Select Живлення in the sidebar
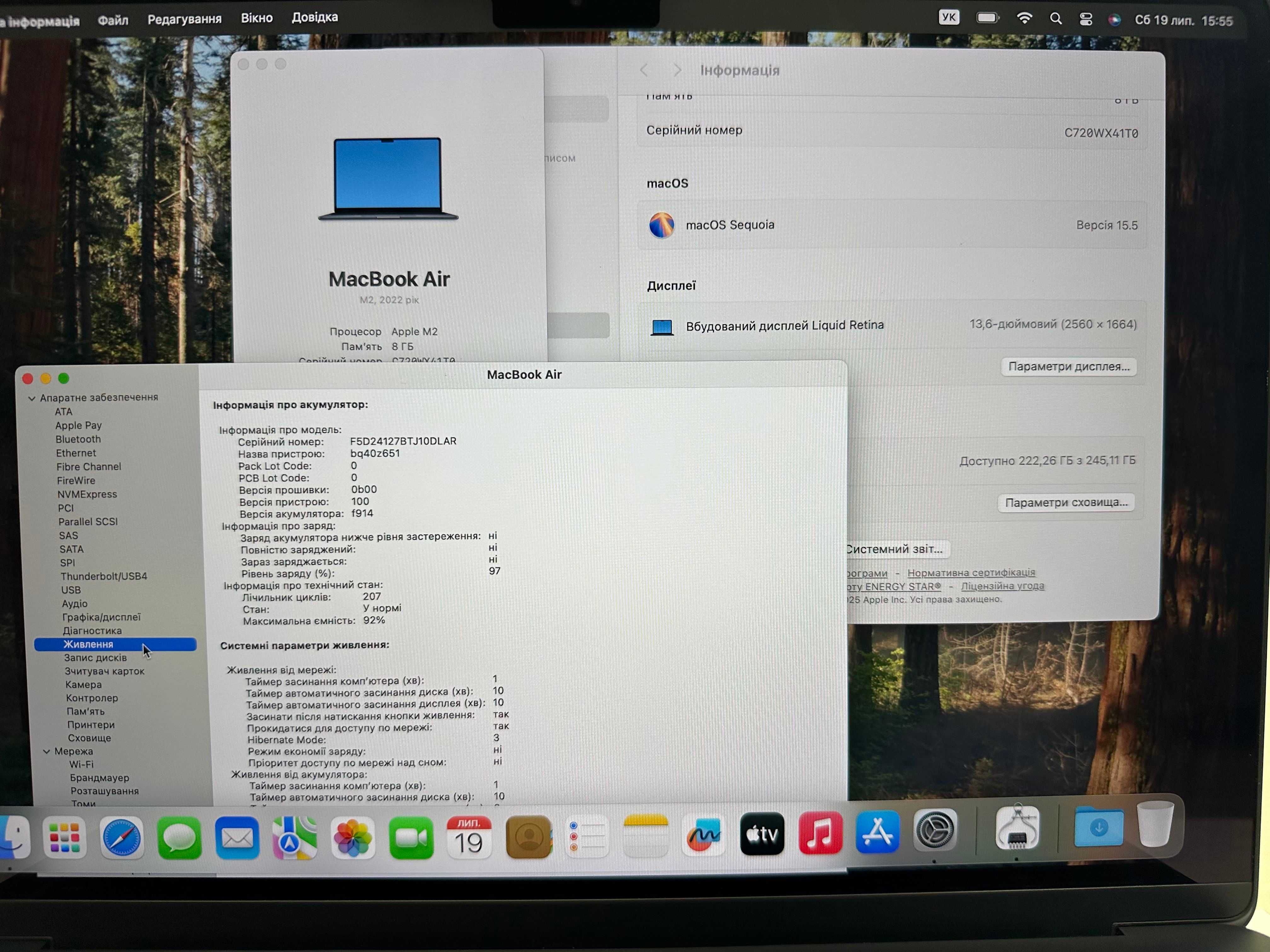Screen dimensions: 1270x952 (115, 644)
